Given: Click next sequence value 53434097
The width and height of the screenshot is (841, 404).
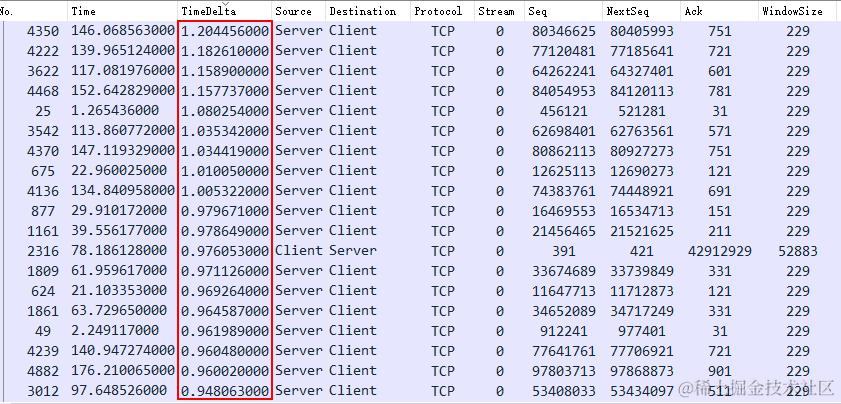Looking at the screenshot, I should tap(641, 391).
